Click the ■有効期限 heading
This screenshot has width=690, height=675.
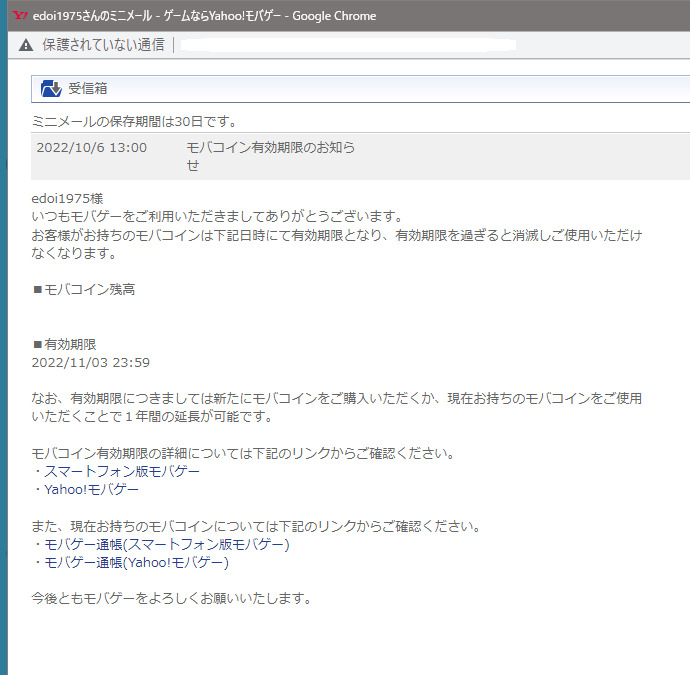click(x=65, y=344)
